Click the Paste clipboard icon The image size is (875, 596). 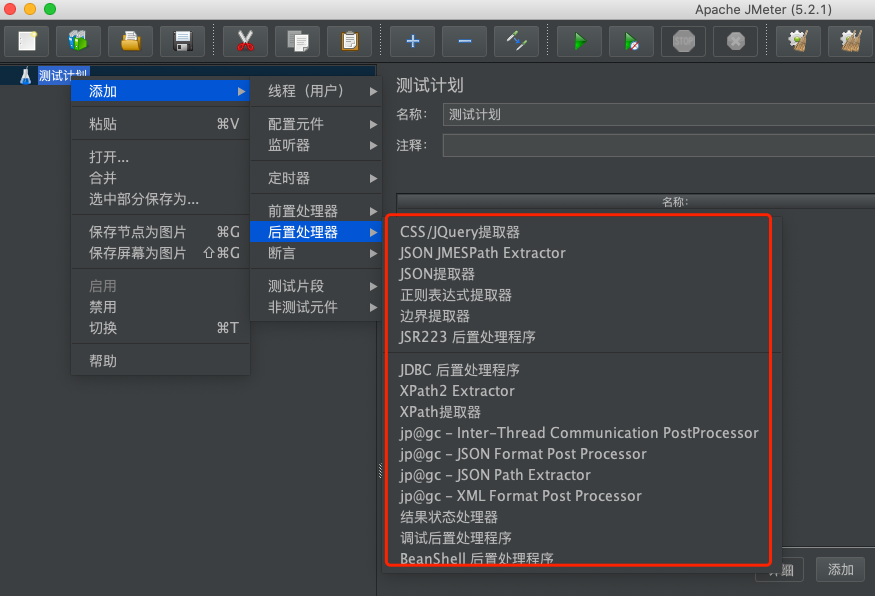click(x=349, y=41)
